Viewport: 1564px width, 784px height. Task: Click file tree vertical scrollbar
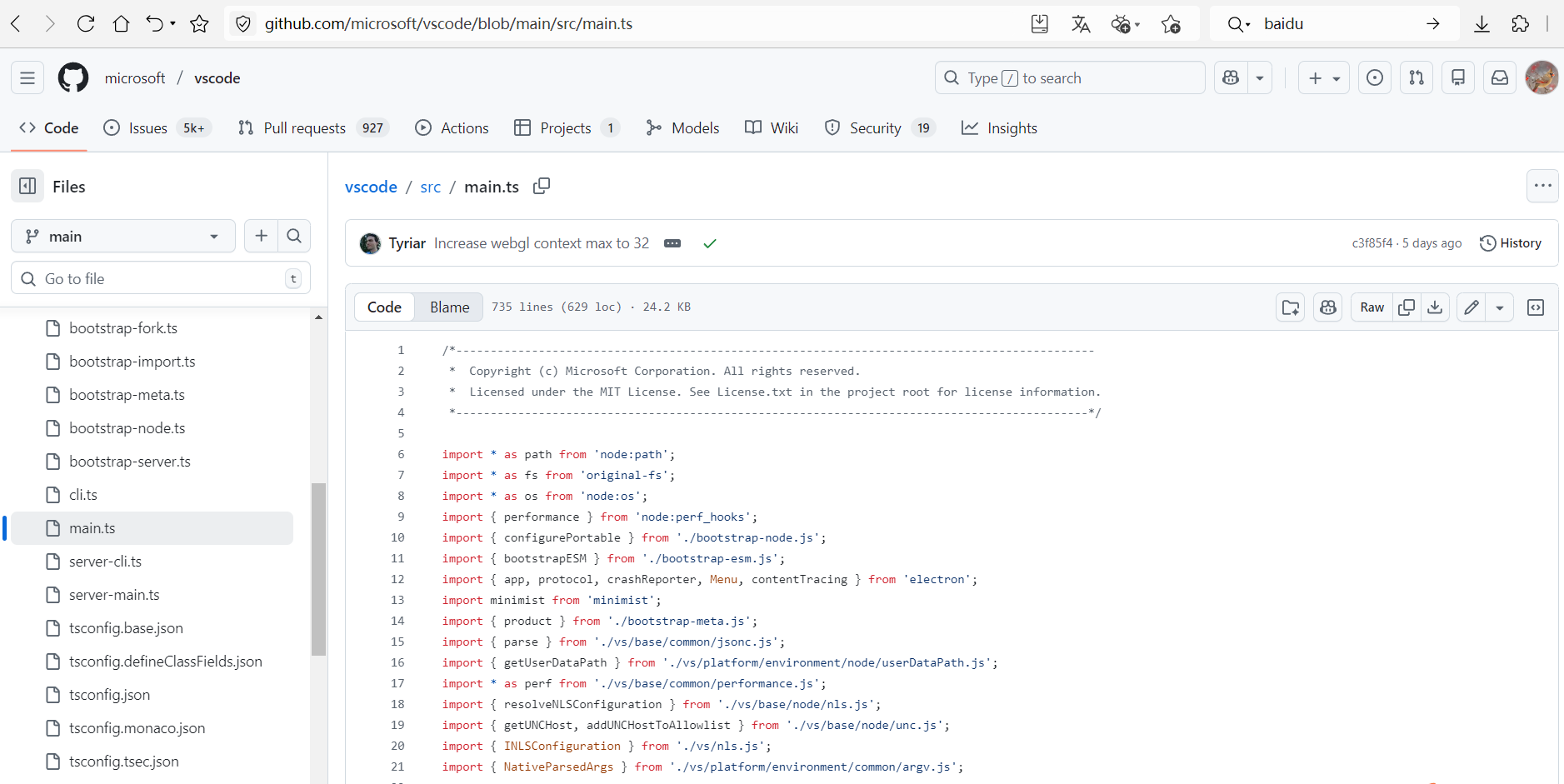pyautogui.click(x=318, y=569)
